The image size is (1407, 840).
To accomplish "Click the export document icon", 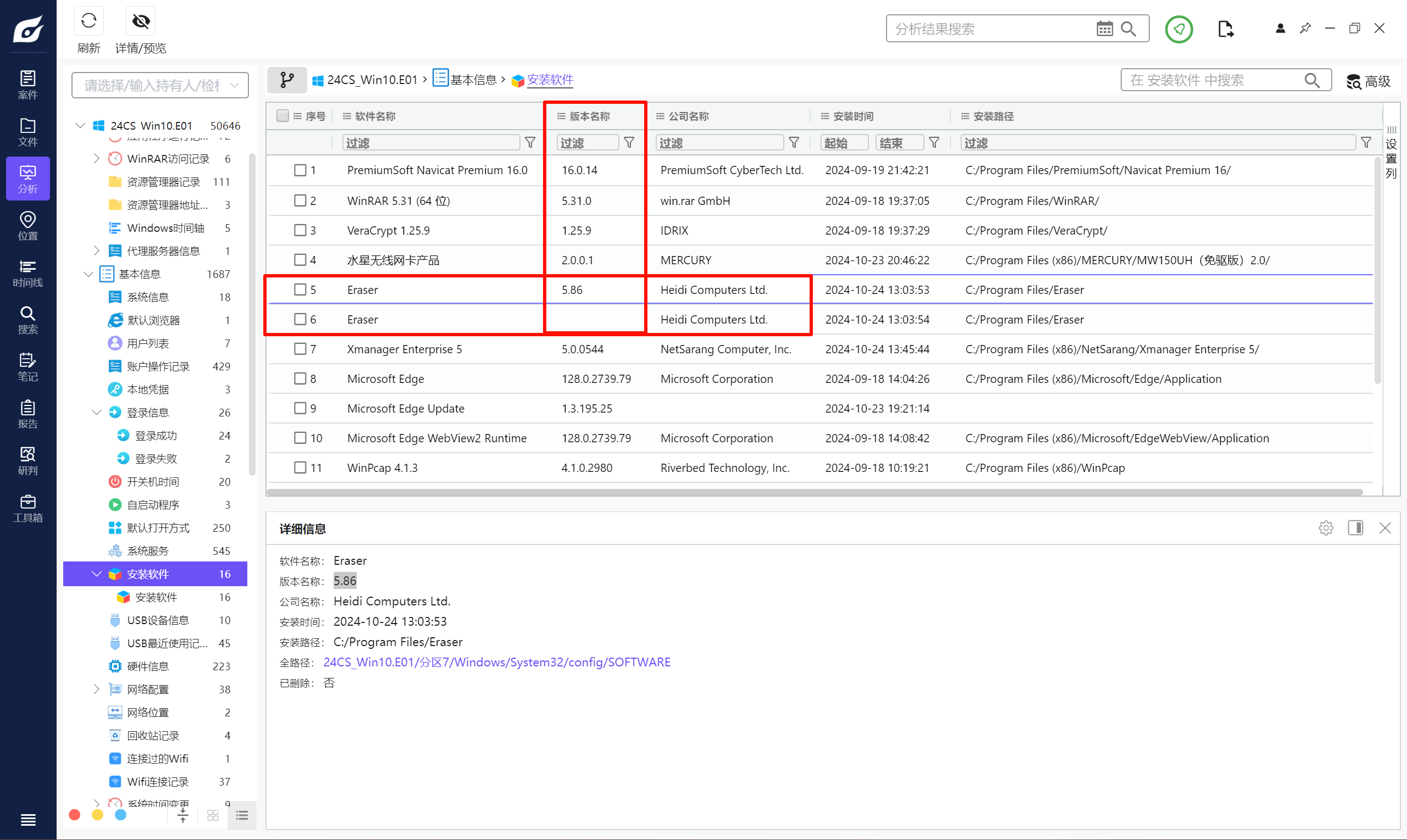I will tap(1225, 29).
